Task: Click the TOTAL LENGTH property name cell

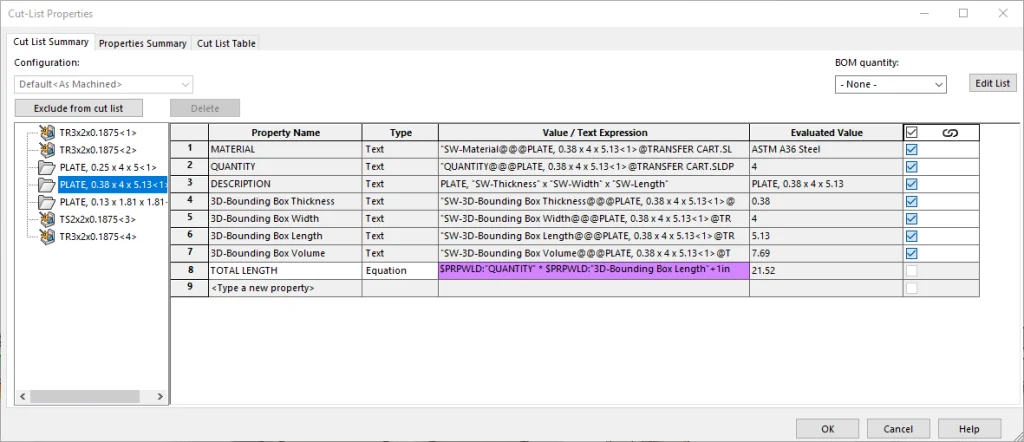Action: coord(285,270)
